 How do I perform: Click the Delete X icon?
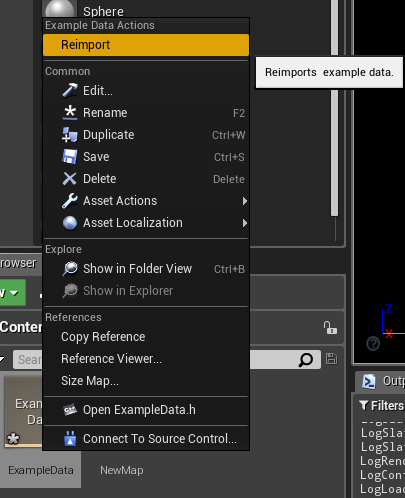click(70, 179)
